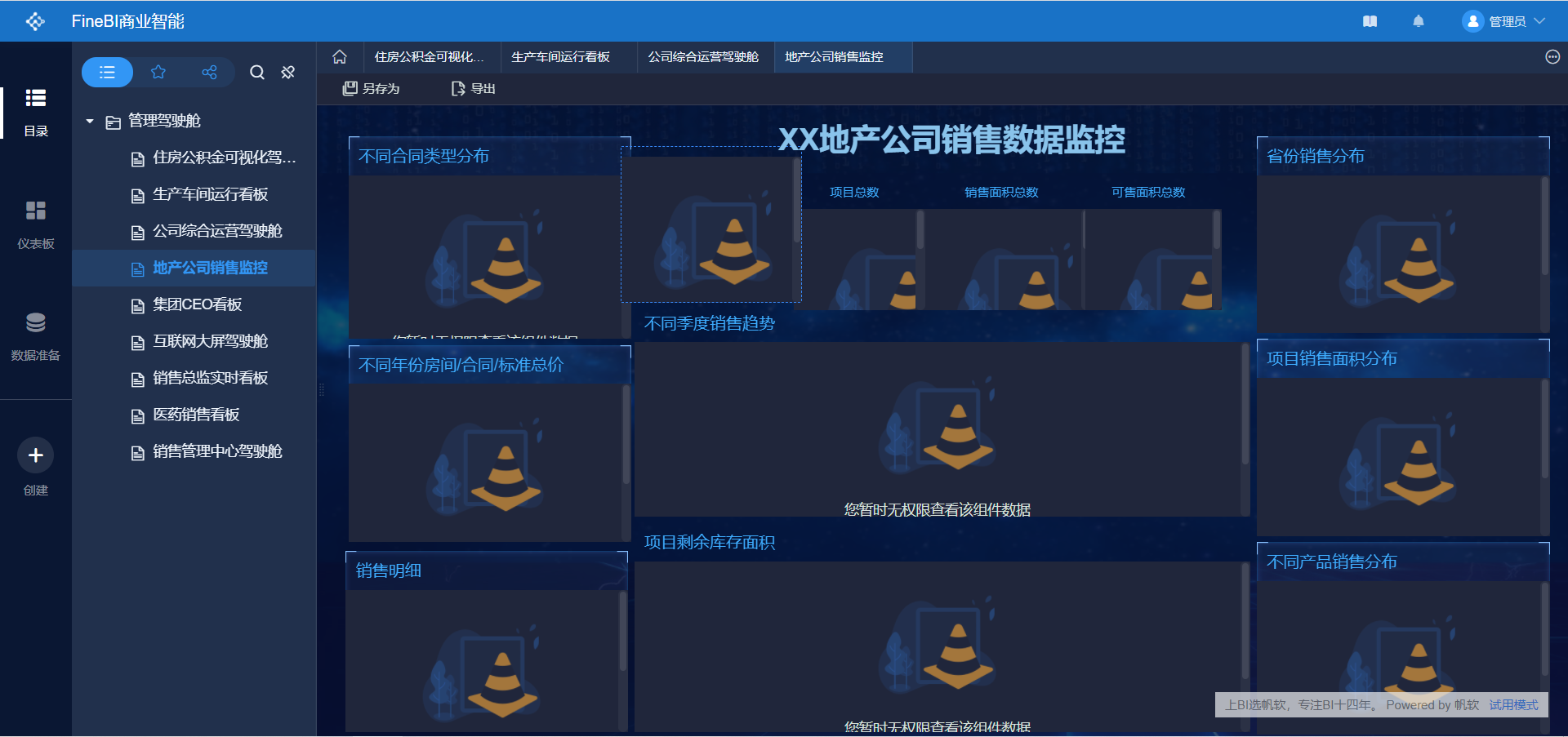
Task: Open the 目录 directory section
Action: (x=36, y=113)
